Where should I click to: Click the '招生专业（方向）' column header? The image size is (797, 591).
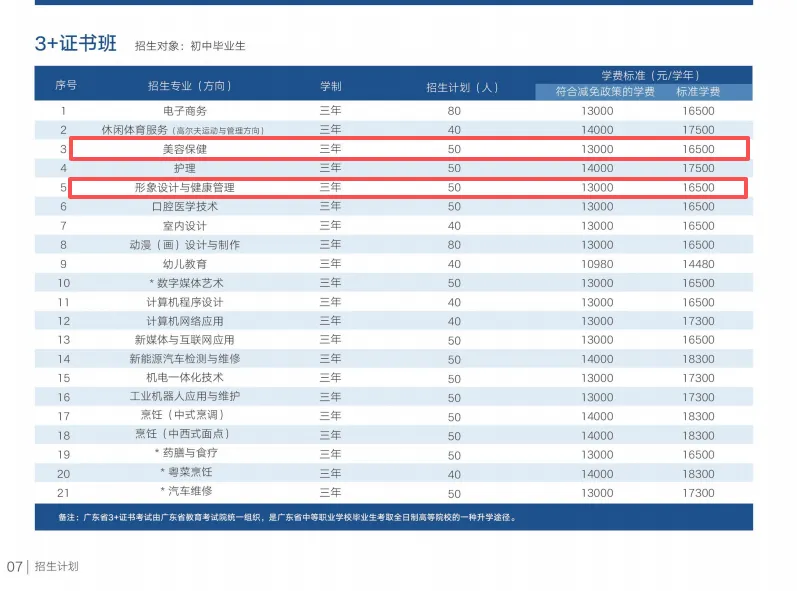pos(190,86)
